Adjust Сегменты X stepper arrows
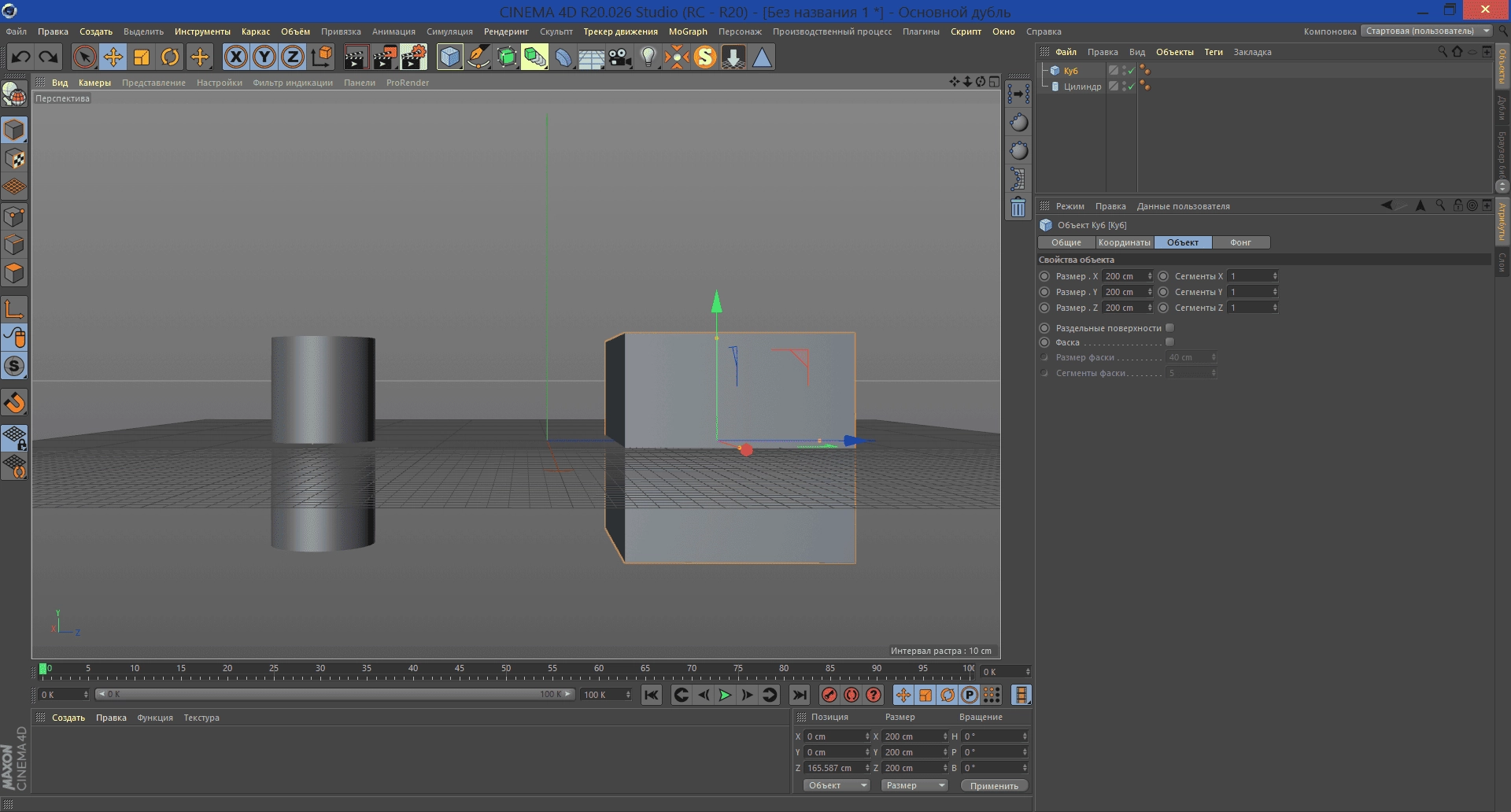Image resolution: width=1511 pixels, height=812 pixels. pyautogui.click(x=1275, y=276)
